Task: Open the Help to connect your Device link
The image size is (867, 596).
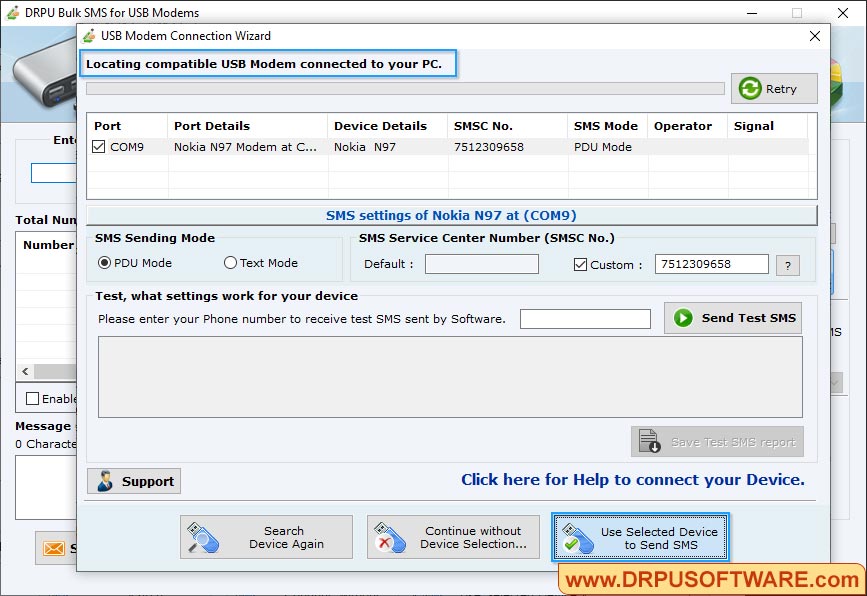Action: [633, 479]
